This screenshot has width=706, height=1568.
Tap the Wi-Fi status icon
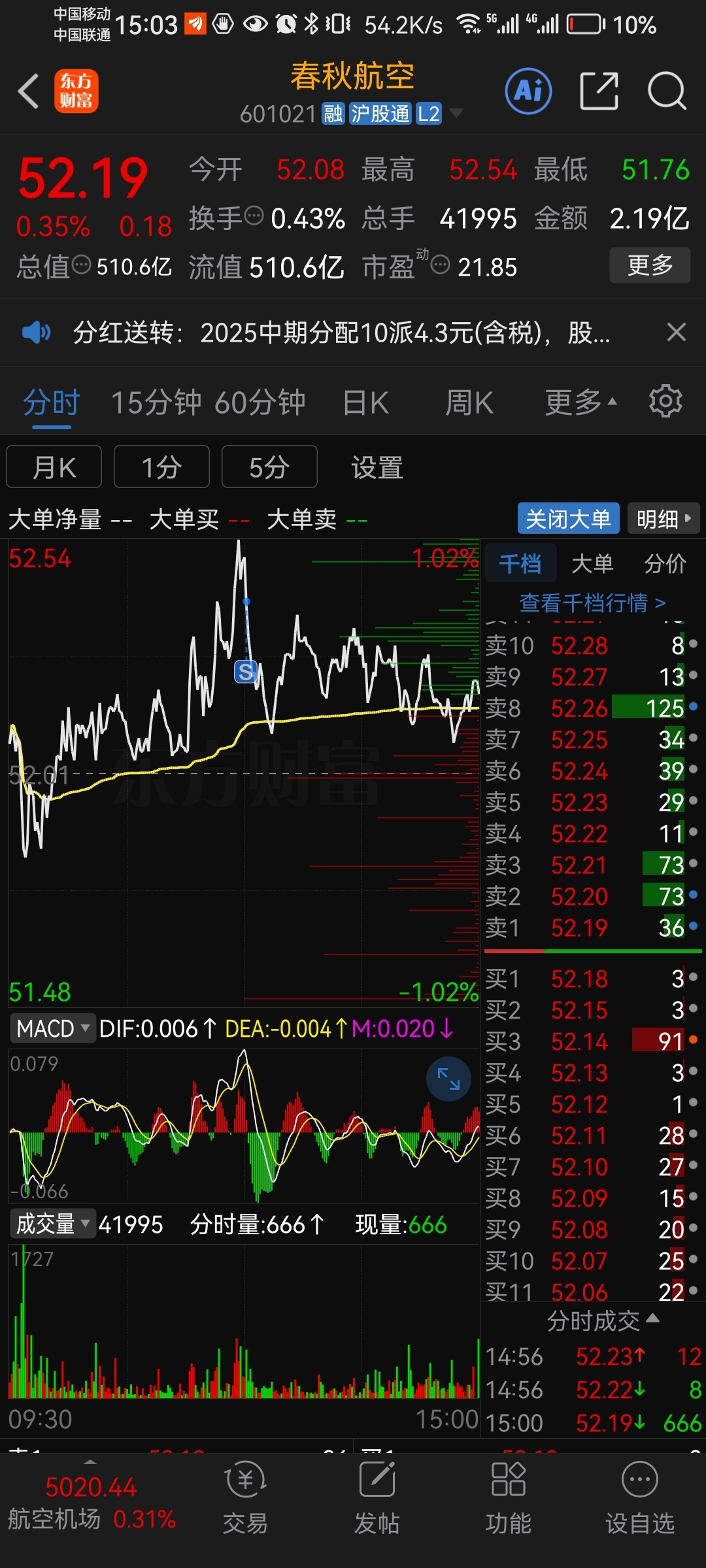point(469,24)
